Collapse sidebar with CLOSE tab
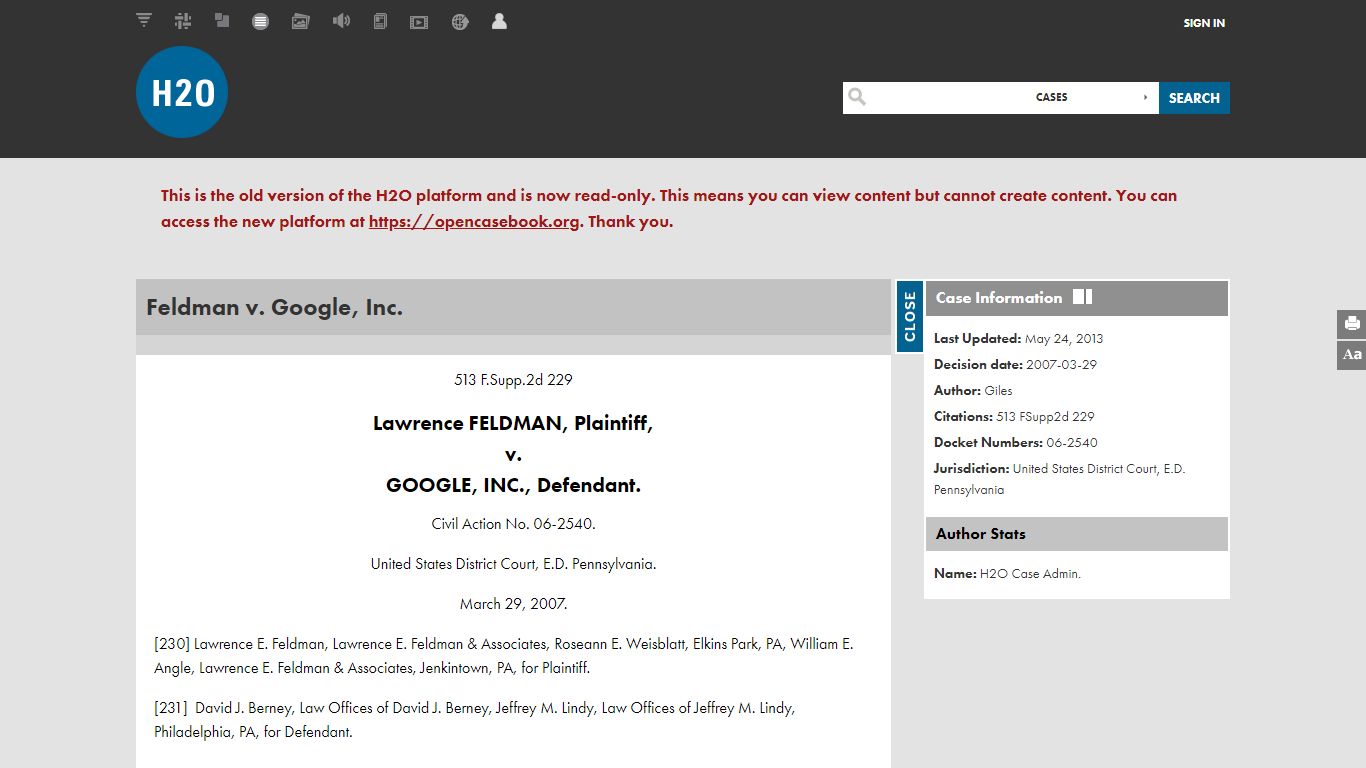 click(909, 317)
